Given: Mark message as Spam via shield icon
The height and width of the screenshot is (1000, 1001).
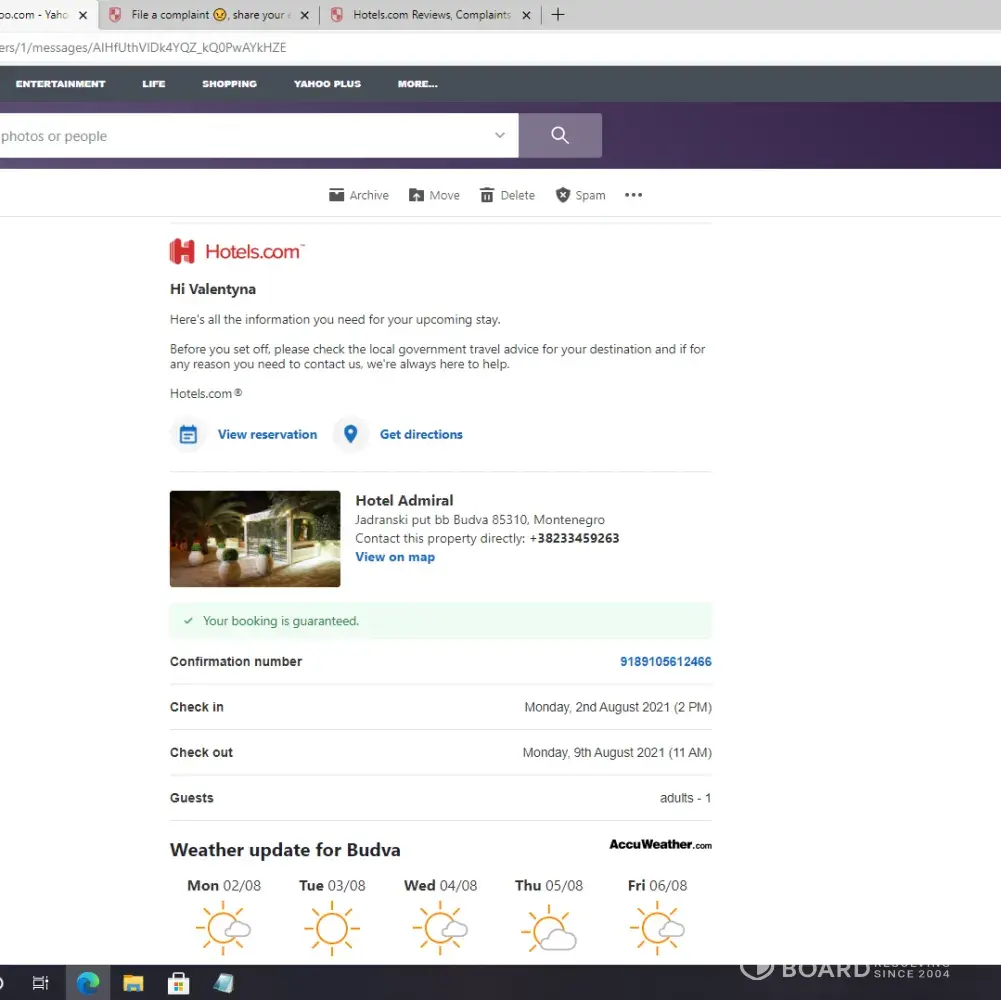Looking at the screenshot, I should coord(563,195).
